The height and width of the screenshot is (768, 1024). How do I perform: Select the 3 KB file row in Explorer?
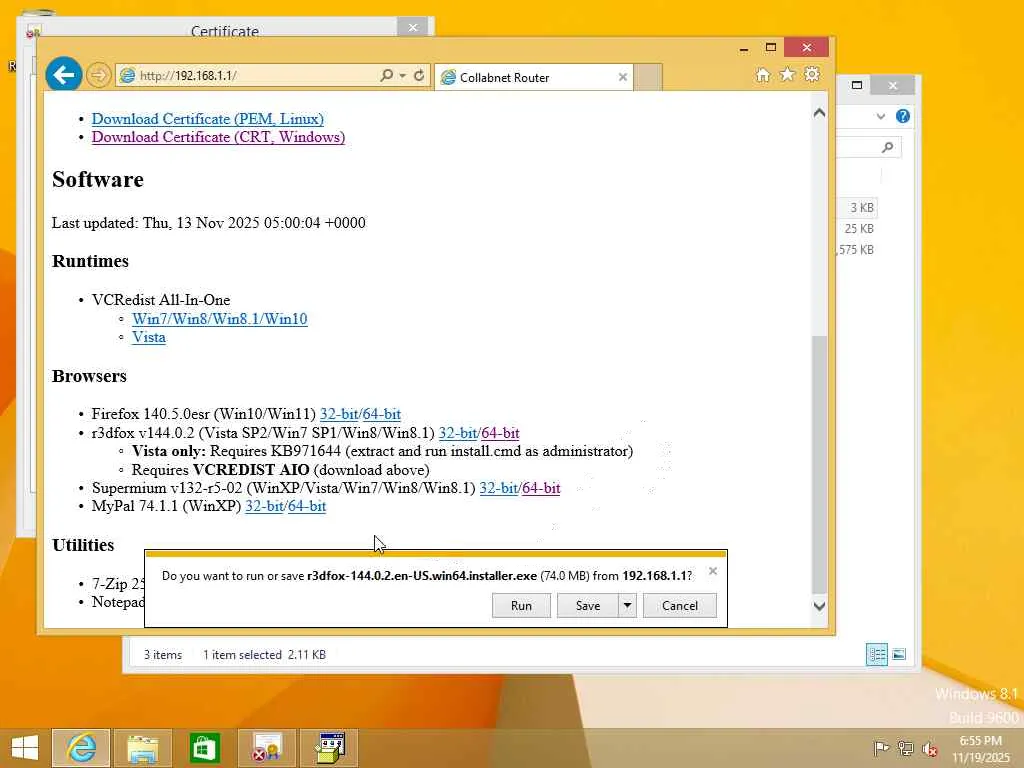[857, 208]
